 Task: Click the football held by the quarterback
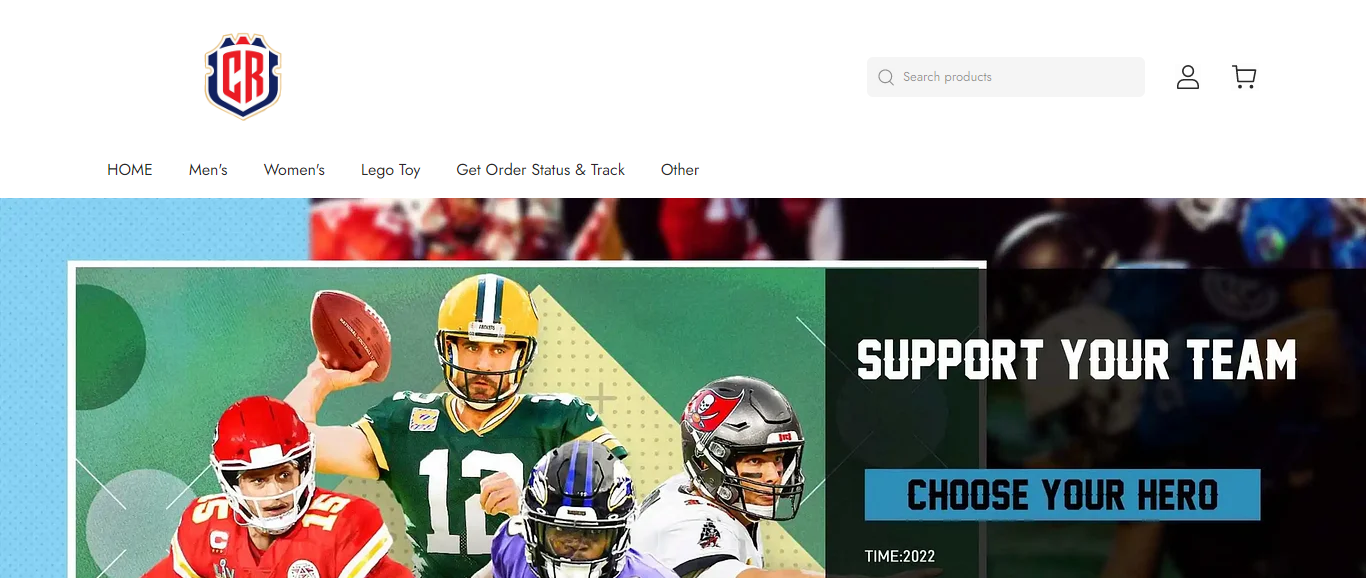coord(350,335)
